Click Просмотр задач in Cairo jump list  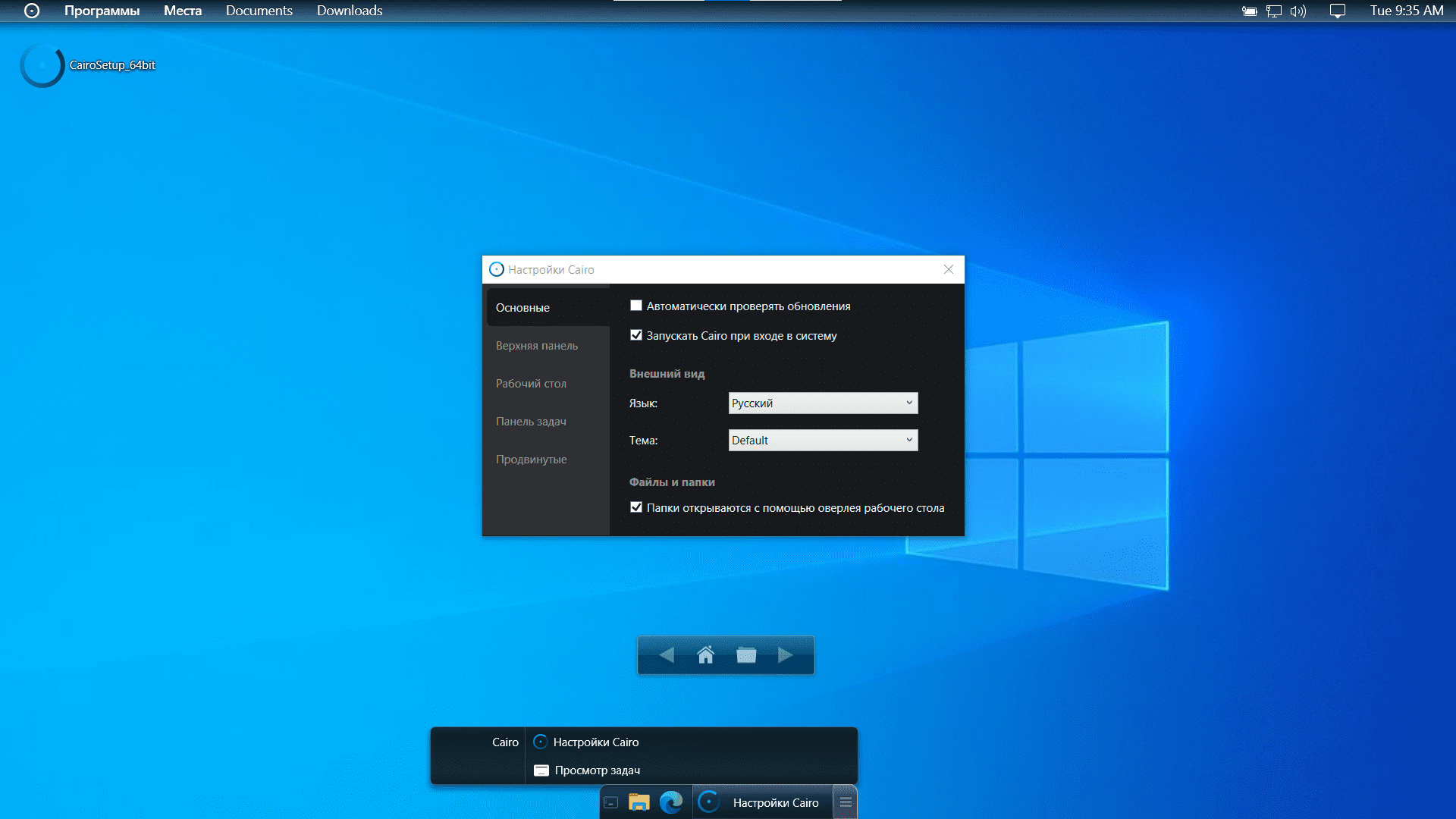(x=597, y=770)
